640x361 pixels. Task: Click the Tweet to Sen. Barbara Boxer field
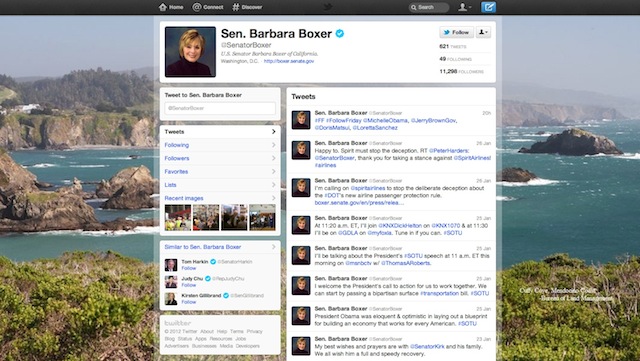(x=220, y=108)
